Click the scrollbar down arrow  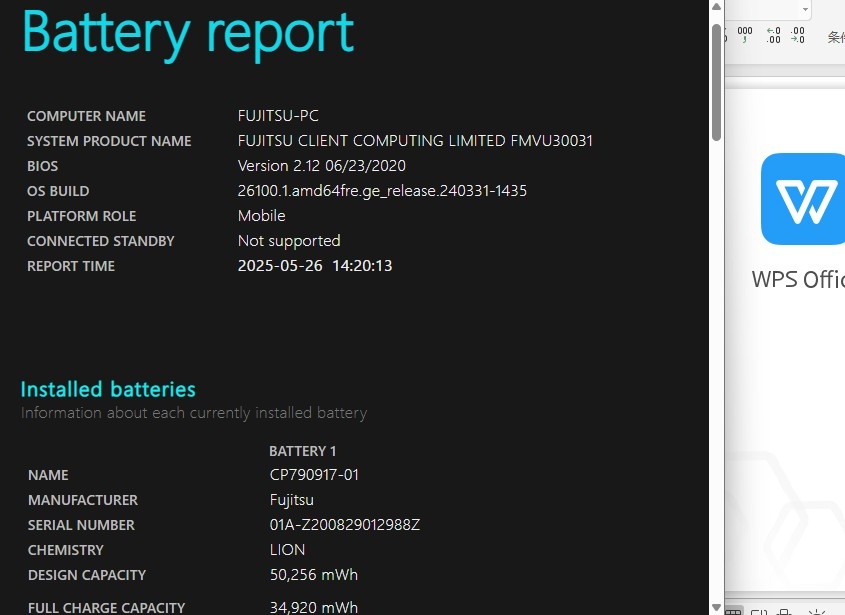click(716, 607)
